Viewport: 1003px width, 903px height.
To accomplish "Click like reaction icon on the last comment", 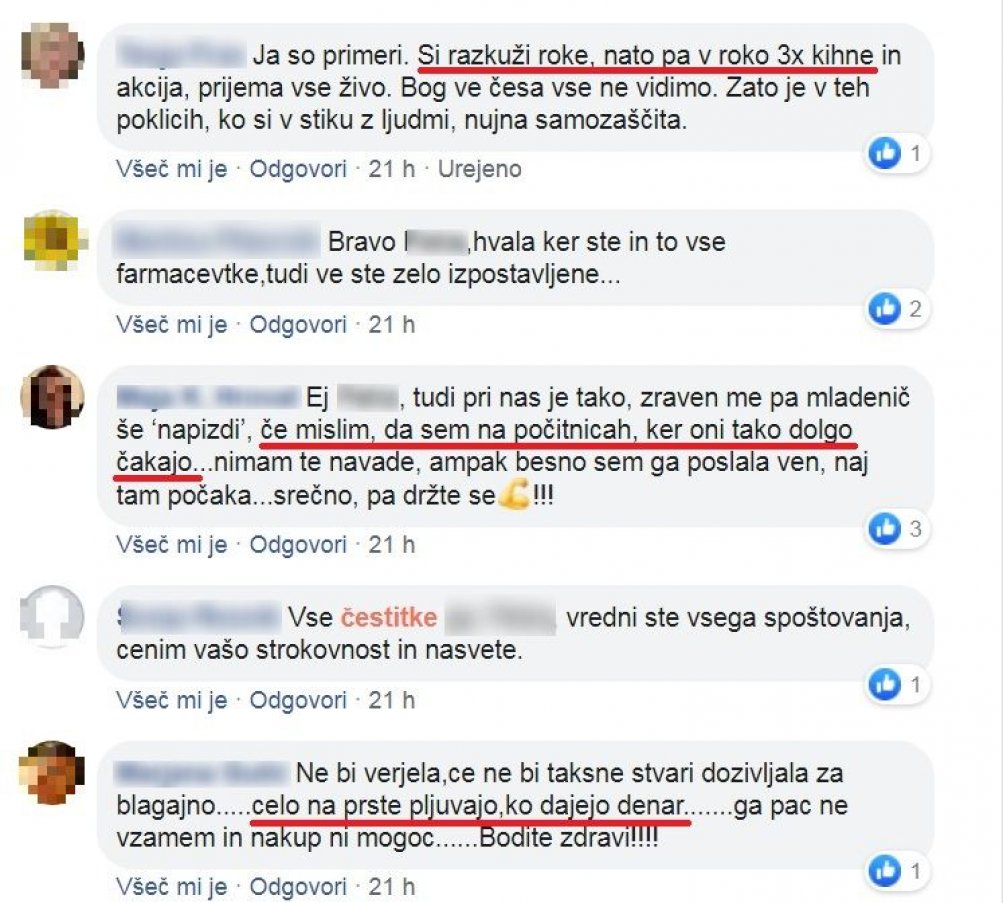I will [885, 871].
